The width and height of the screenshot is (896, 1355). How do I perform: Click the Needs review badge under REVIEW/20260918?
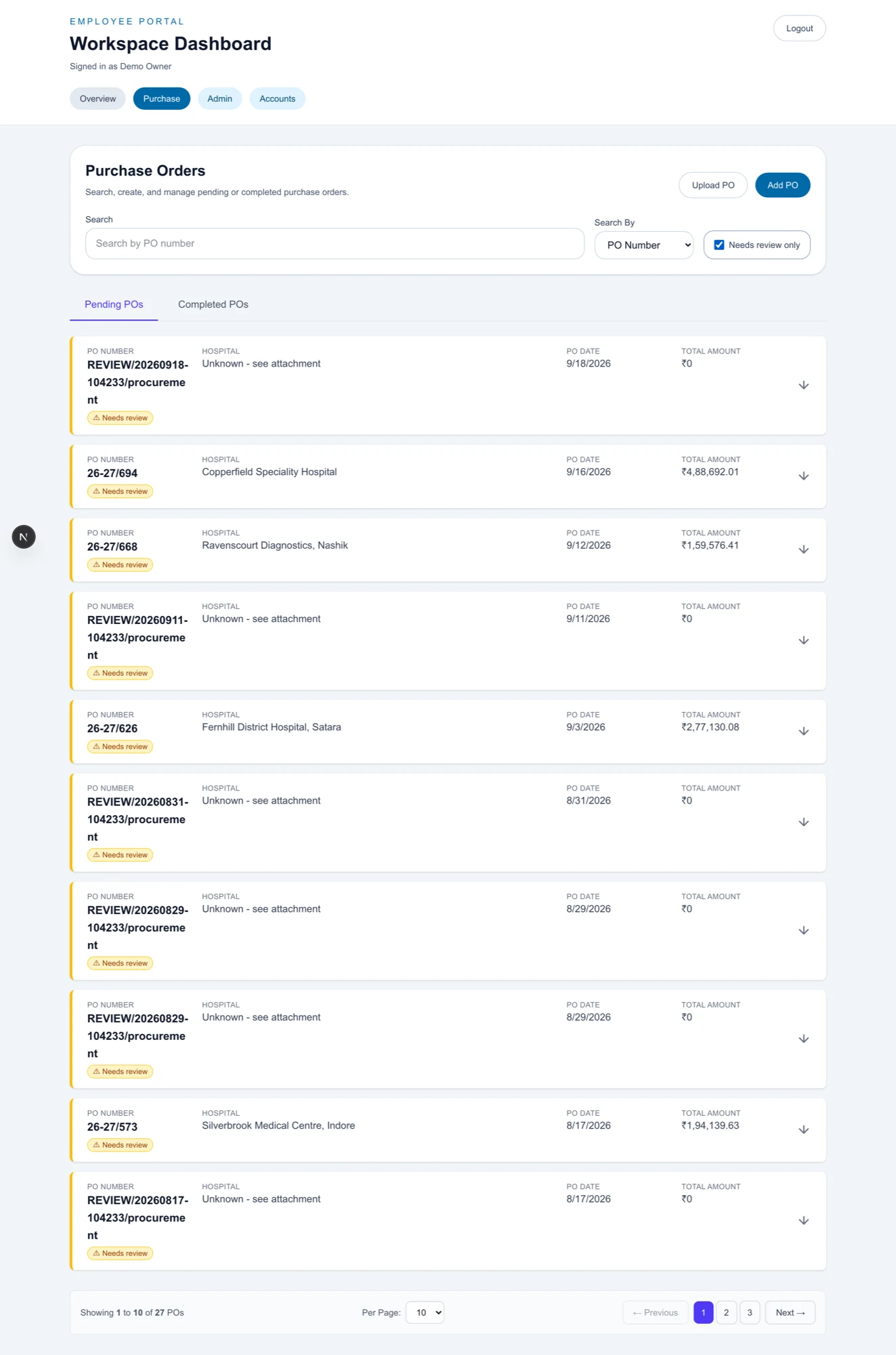click(x=120, y=418)
